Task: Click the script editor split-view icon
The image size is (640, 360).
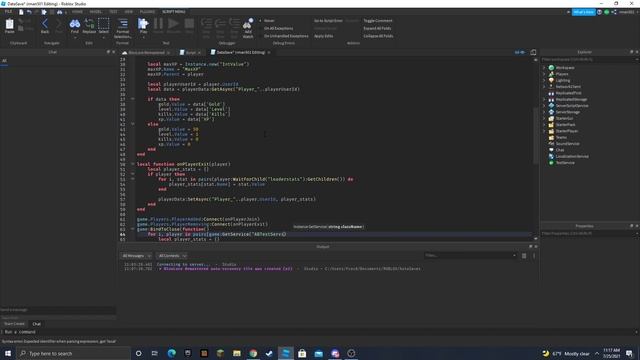Action: click(533, 52)
